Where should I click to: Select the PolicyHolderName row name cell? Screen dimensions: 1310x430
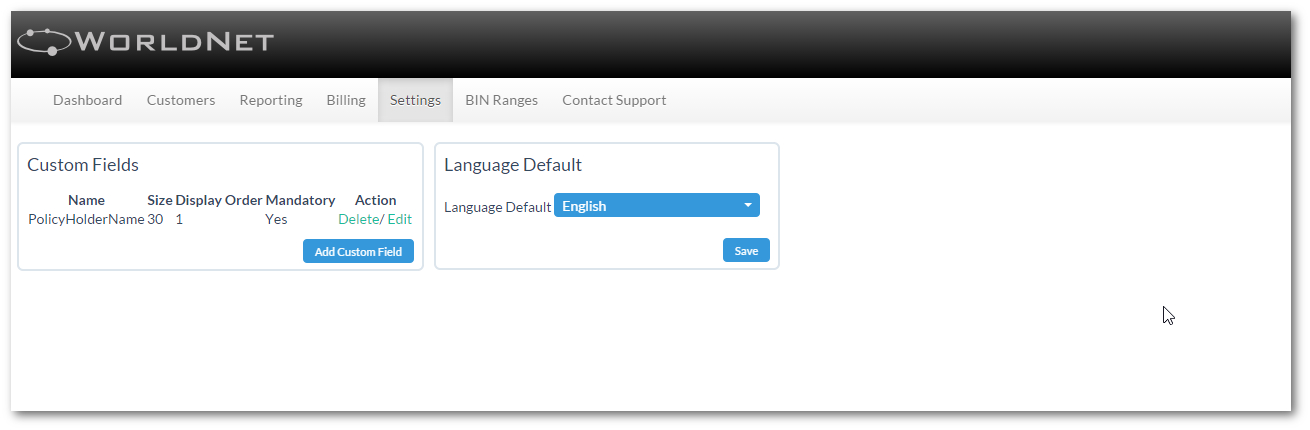point(86,219)
